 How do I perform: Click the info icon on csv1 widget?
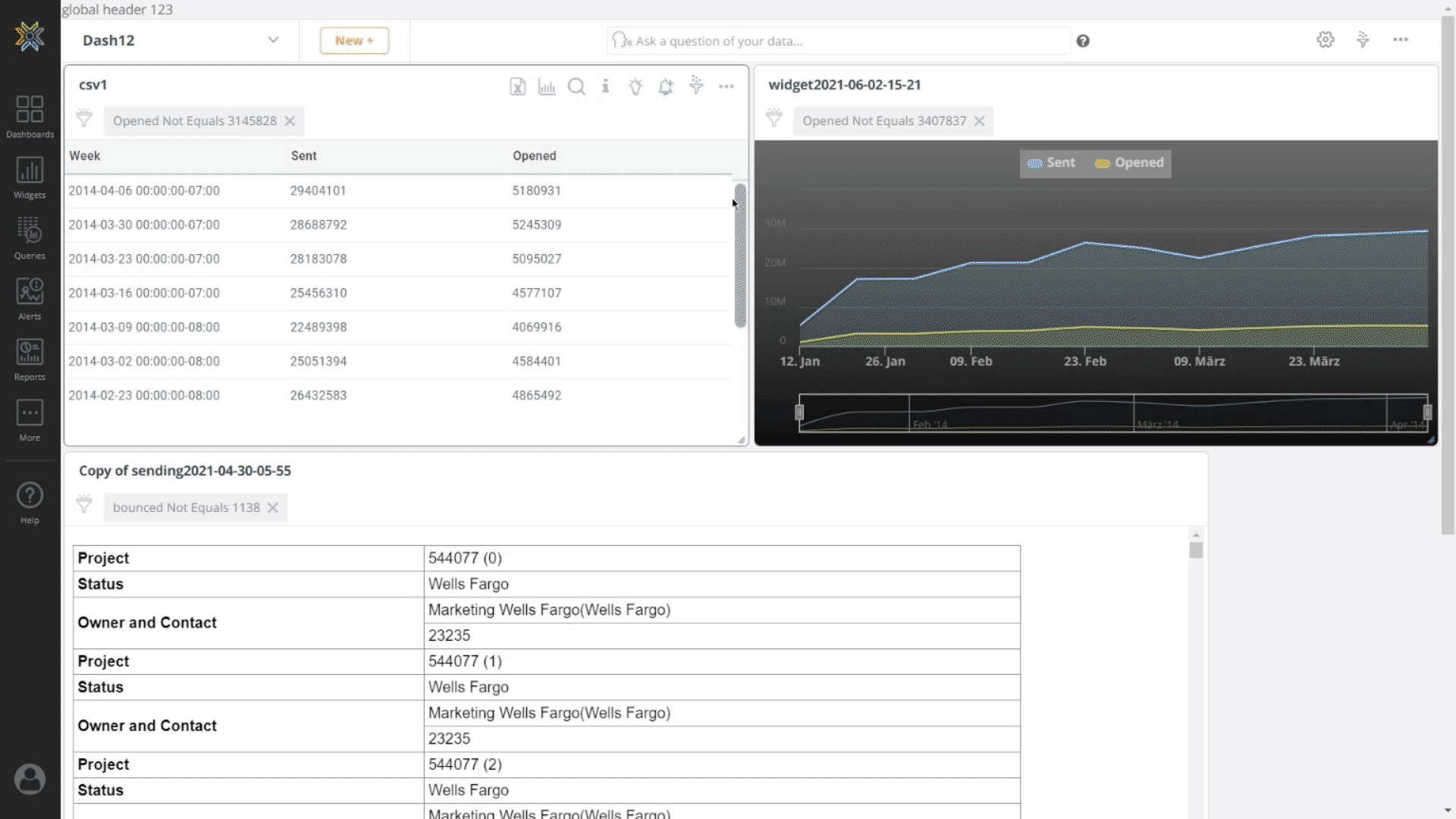pos(605,86)
